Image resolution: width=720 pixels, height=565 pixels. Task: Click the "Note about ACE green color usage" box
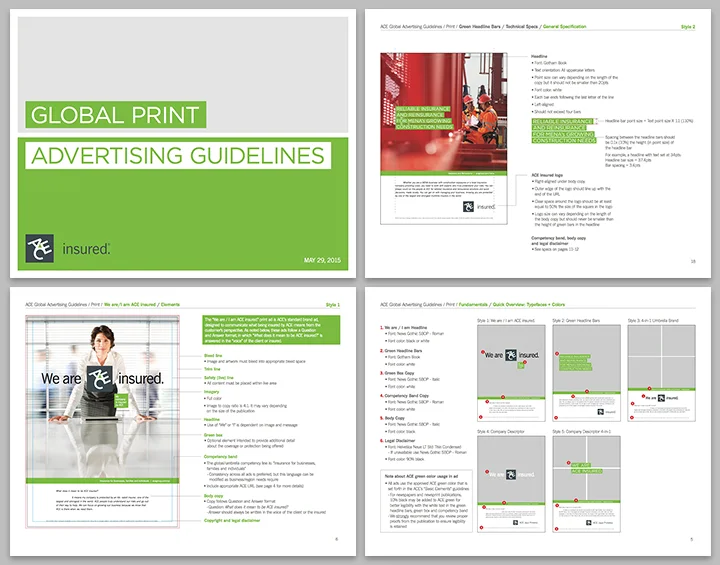pos(426,501)
